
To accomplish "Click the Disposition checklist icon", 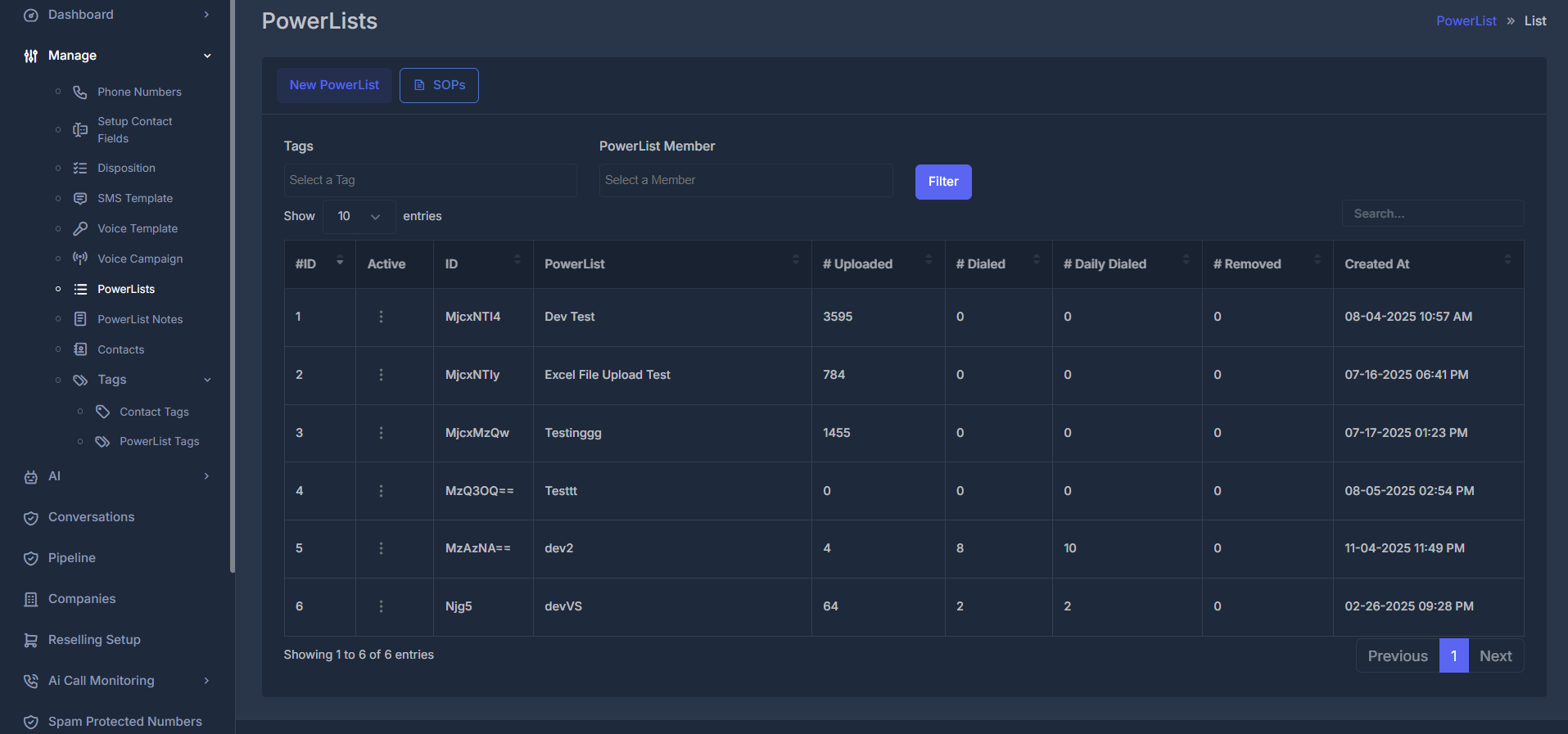I will click(x=80, y=168).
